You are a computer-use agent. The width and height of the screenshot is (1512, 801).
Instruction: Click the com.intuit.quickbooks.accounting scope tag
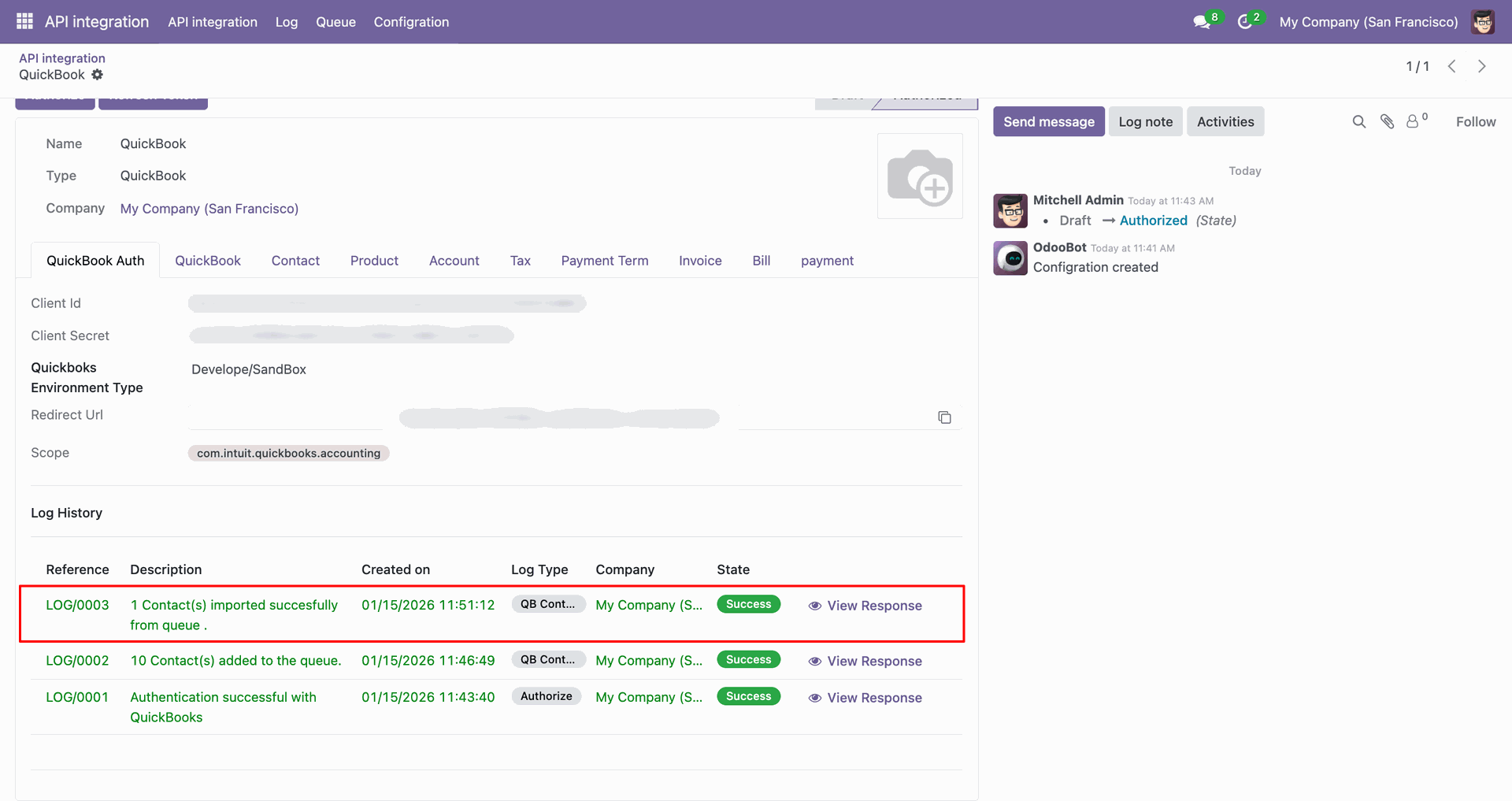288,453
